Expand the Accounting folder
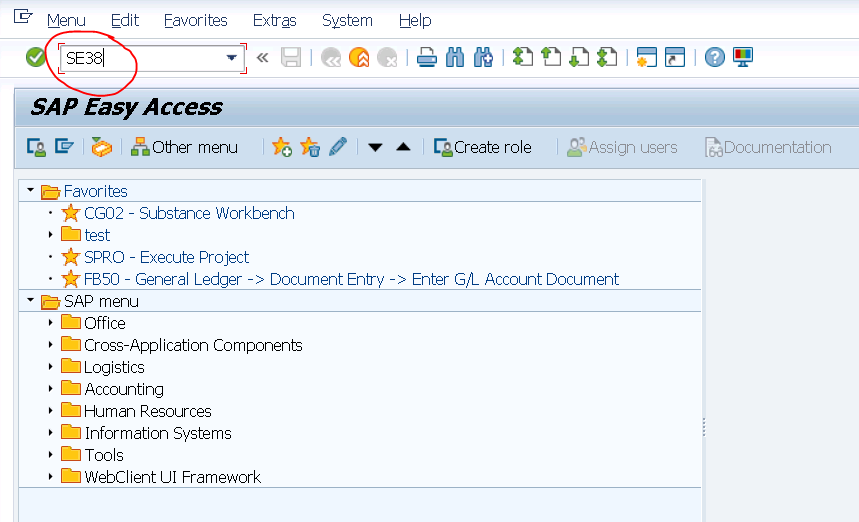 coord(50,388)
